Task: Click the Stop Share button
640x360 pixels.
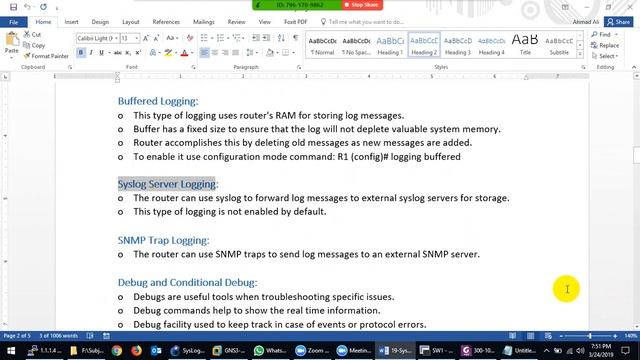Action: click(x=362, y=5)
